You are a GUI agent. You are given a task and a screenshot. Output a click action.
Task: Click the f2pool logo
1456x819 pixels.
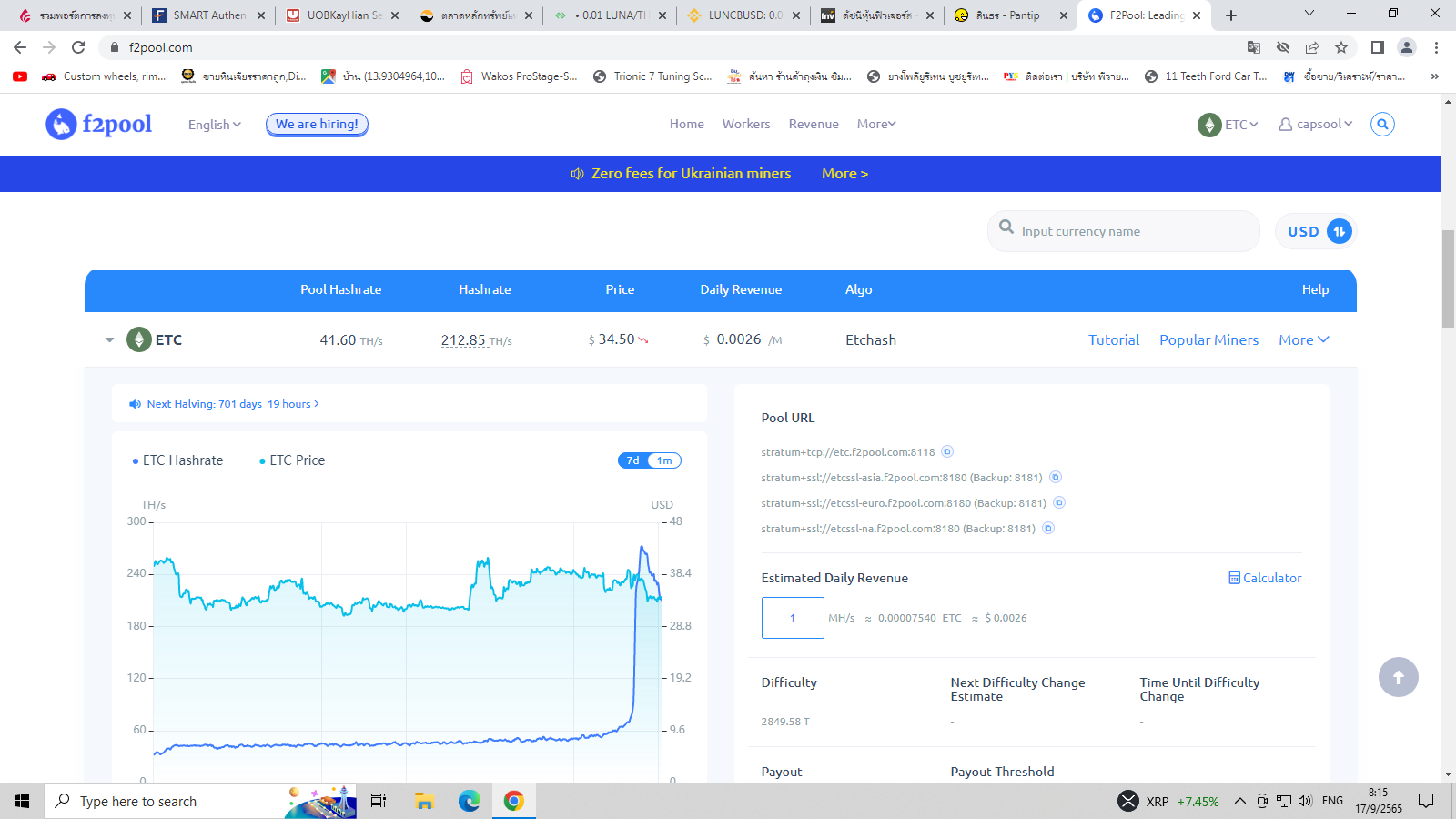click(98, 124)
